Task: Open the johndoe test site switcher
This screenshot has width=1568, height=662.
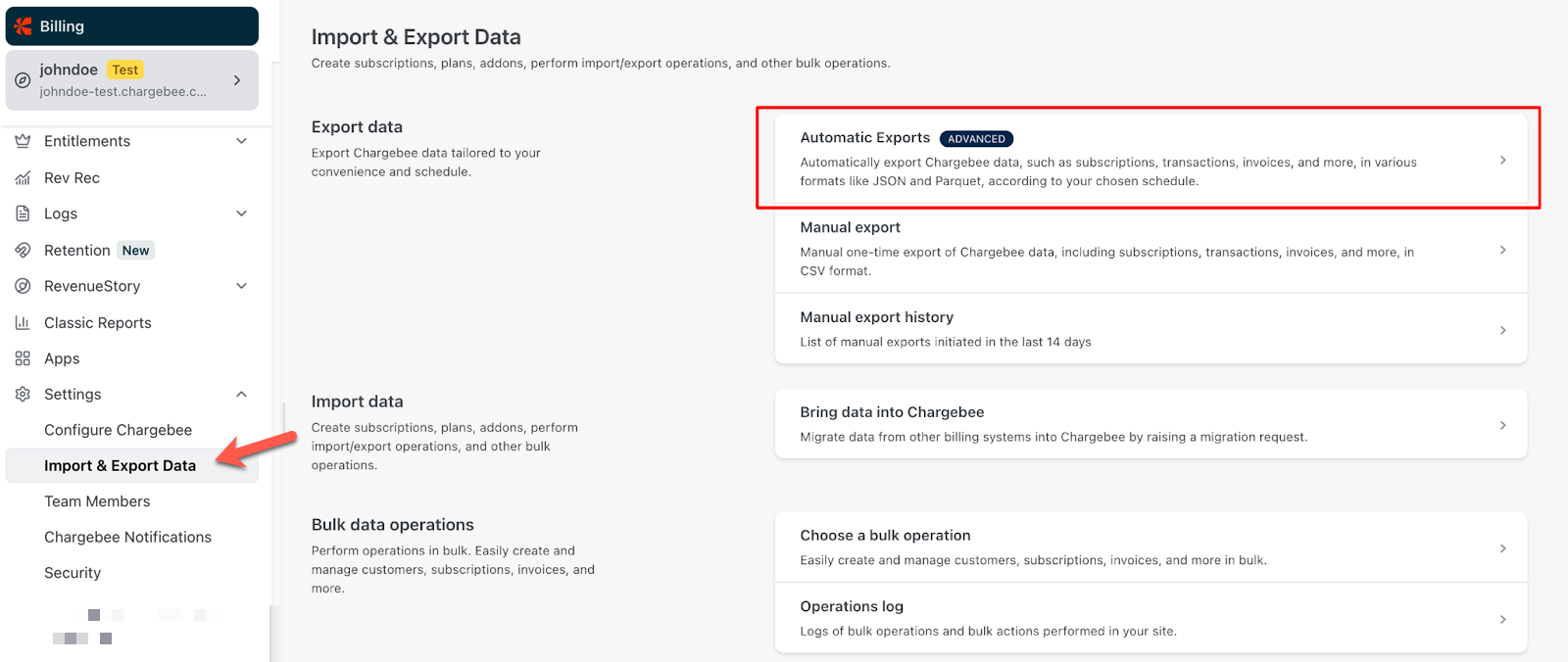Action: pos(131,80)
